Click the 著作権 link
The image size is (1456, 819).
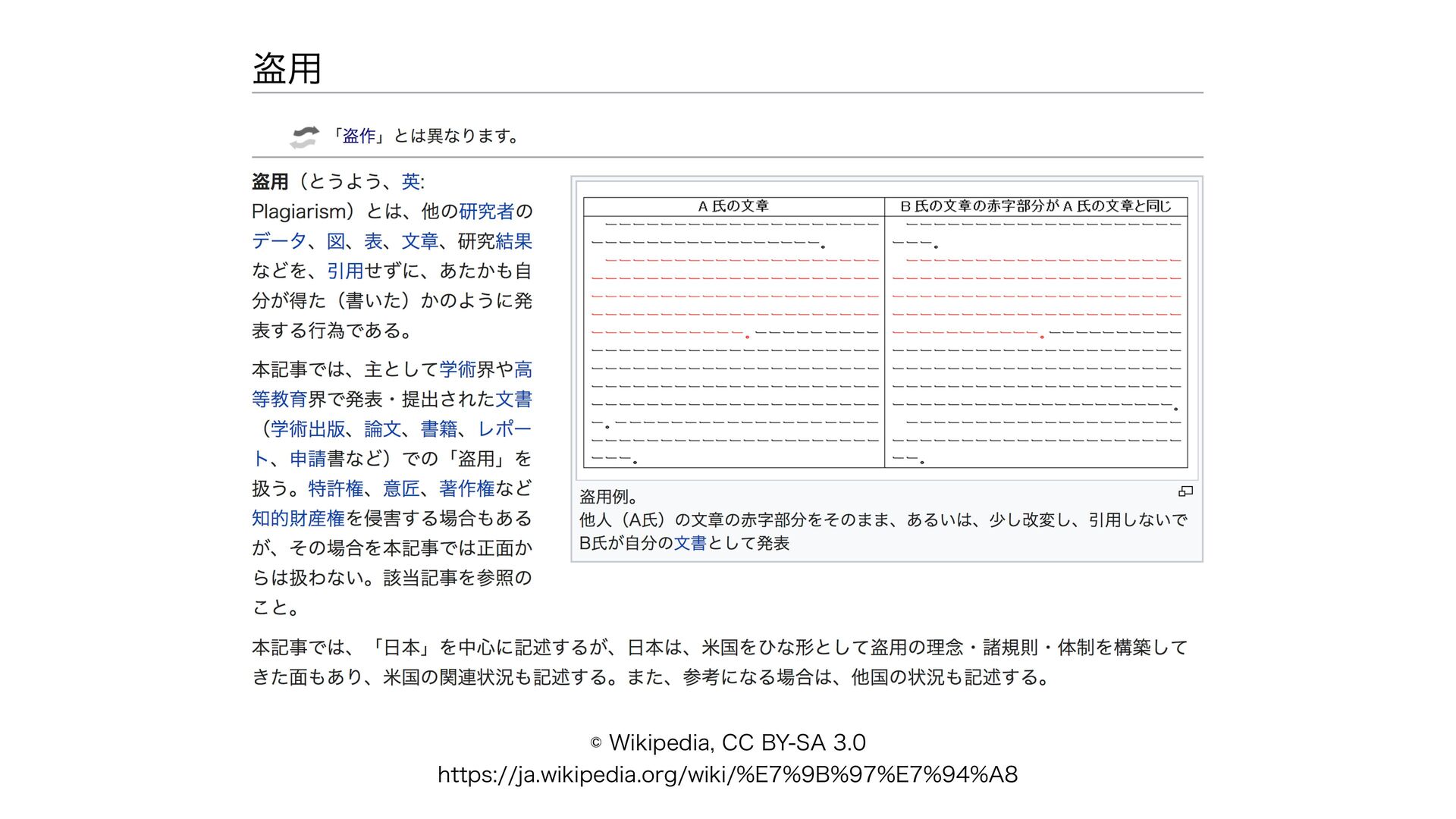point(466,488)
